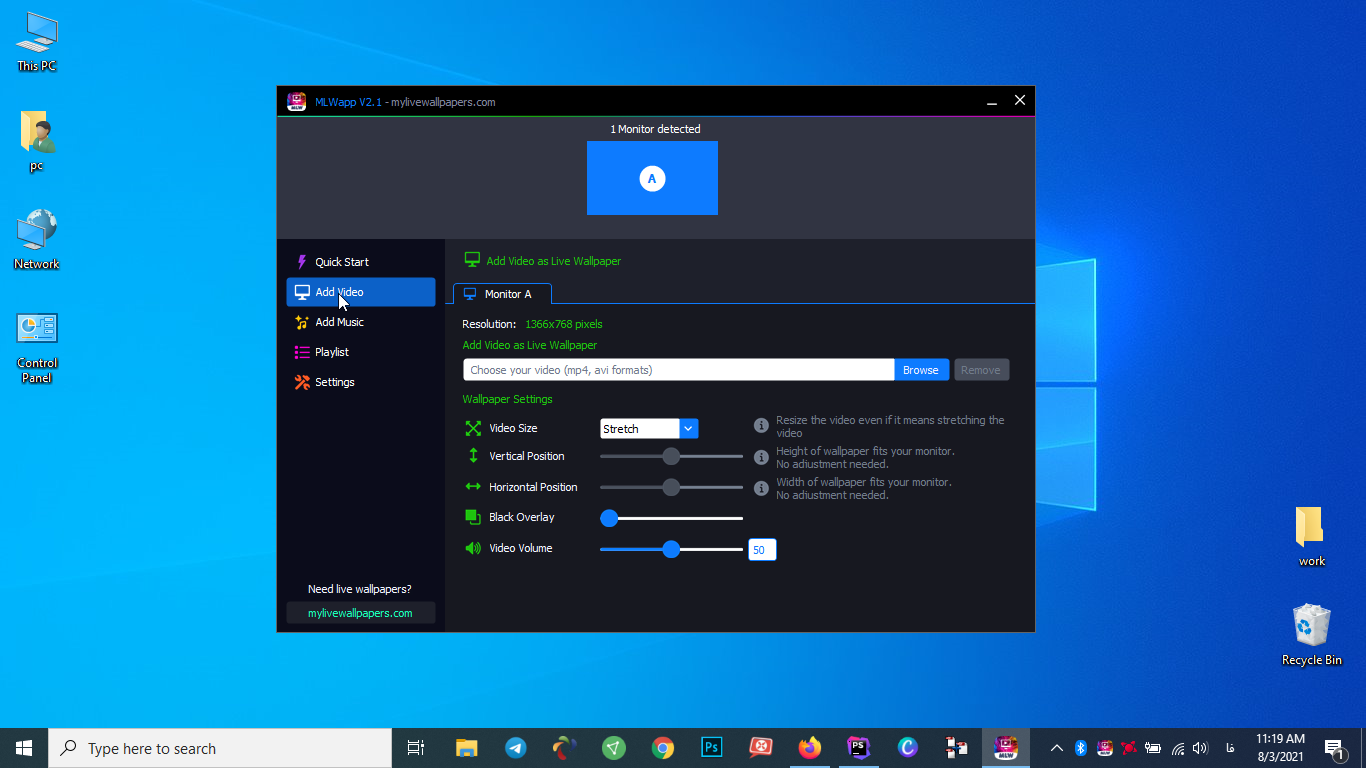Click the Video Size expand-arrows icon
The image size is (1366, 768).
coord(473,428)
